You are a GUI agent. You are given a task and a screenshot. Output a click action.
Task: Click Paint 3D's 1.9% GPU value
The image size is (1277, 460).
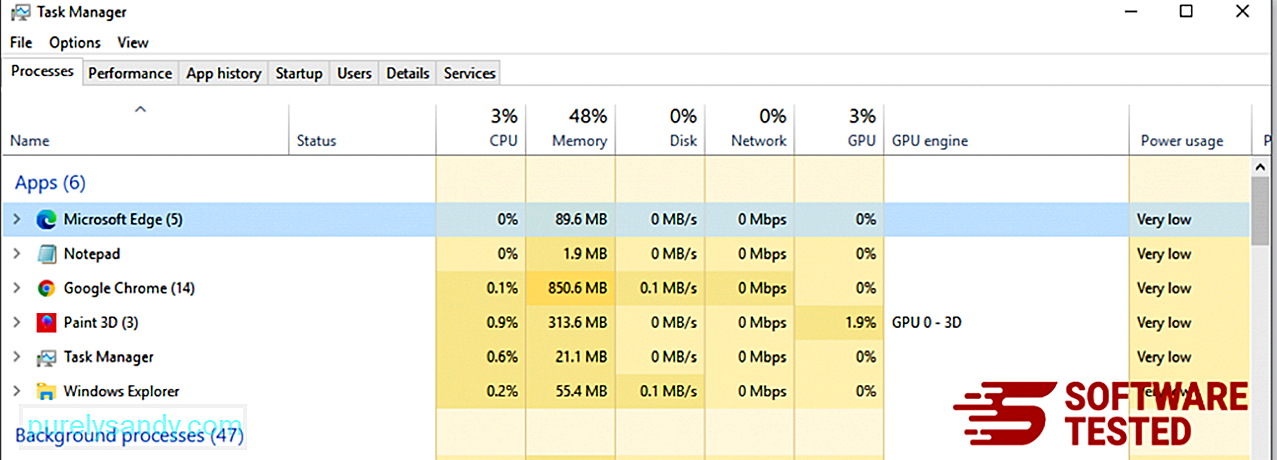tap(860, 322)
